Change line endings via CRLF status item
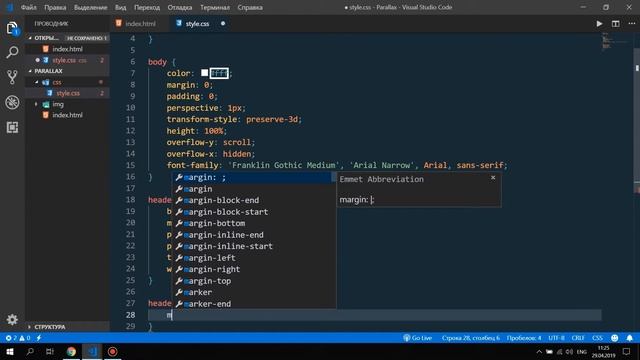The image size is (640, 360). pyautogui.click(x=578, y=338)
